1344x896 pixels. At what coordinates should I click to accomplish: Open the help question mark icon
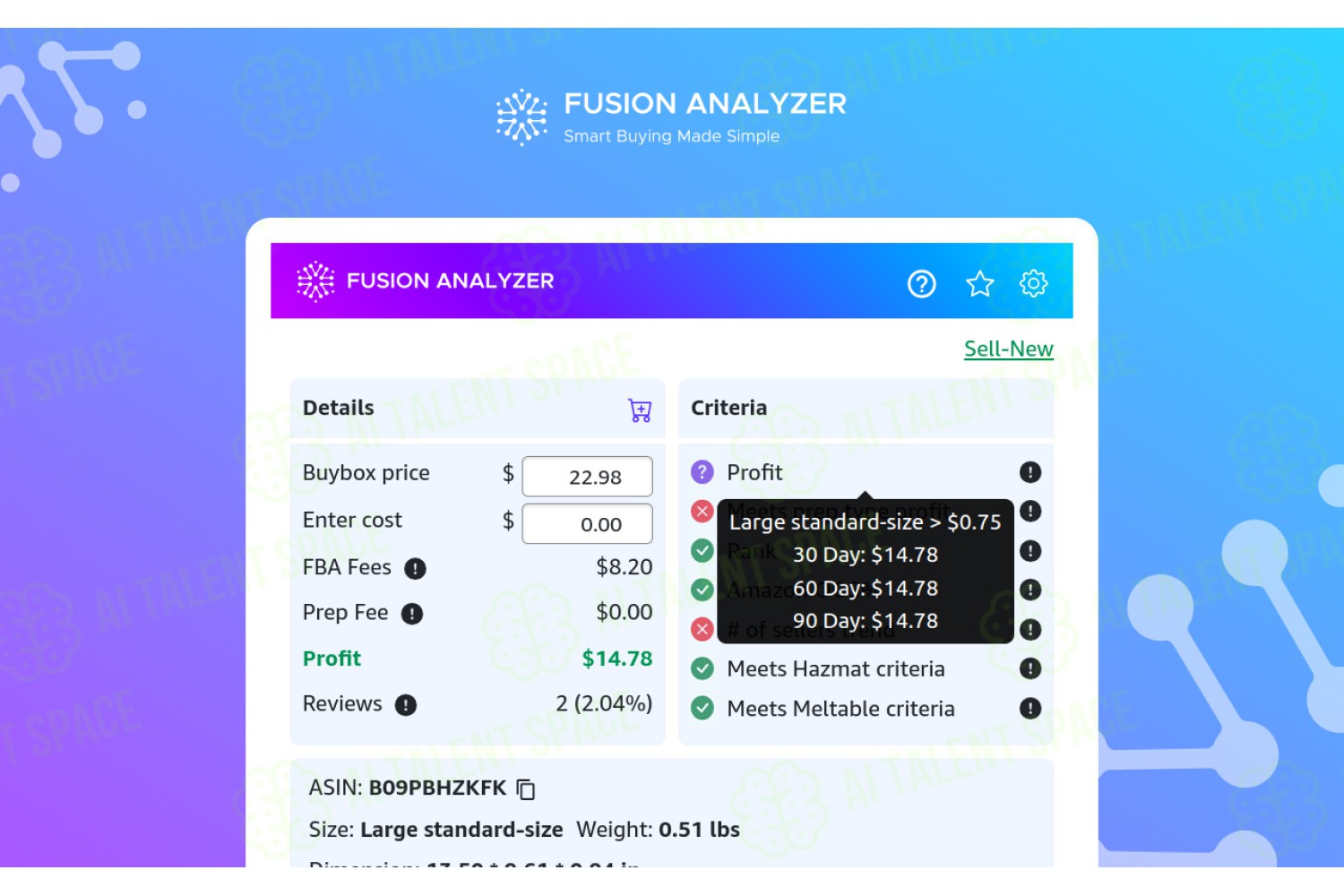921,284
